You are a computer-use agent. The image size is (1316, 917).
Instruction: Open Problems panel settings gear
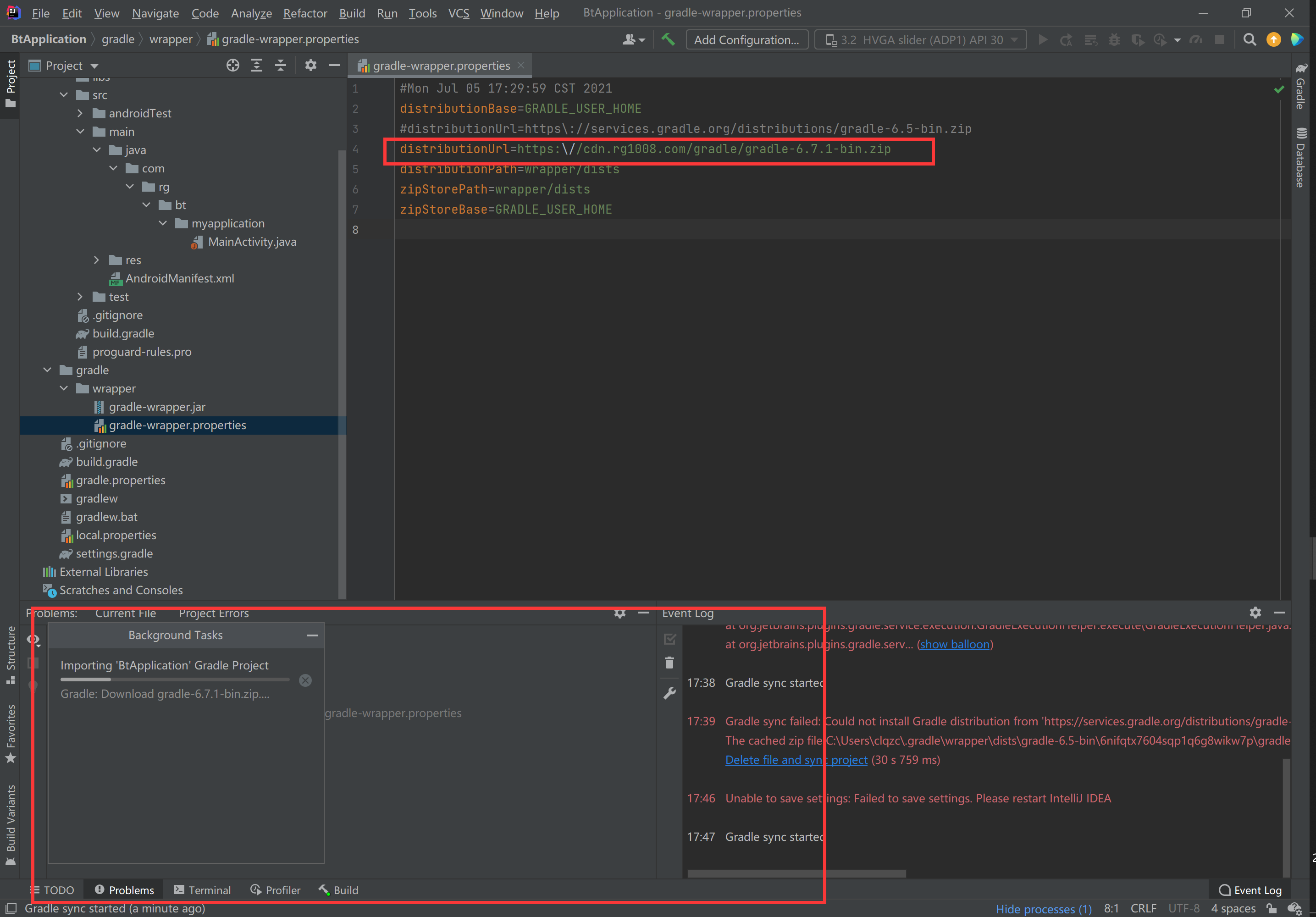[x=619, y=613]
